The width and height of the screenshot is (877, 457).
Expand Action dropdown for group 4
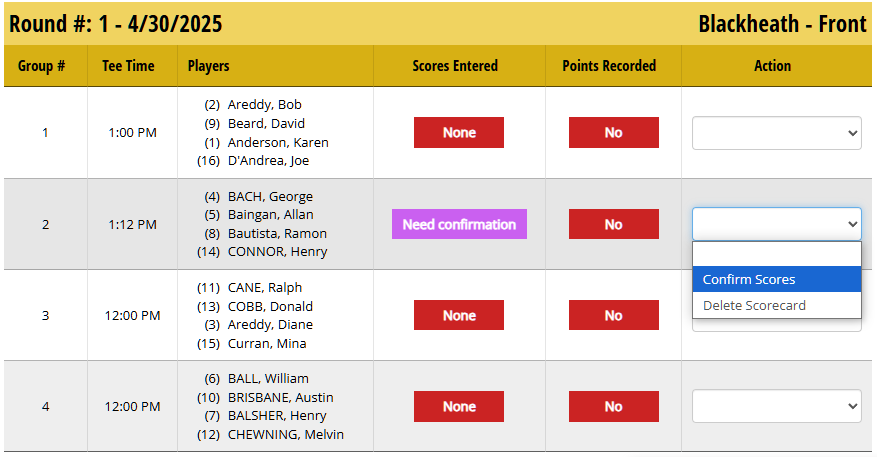(776, 406)
